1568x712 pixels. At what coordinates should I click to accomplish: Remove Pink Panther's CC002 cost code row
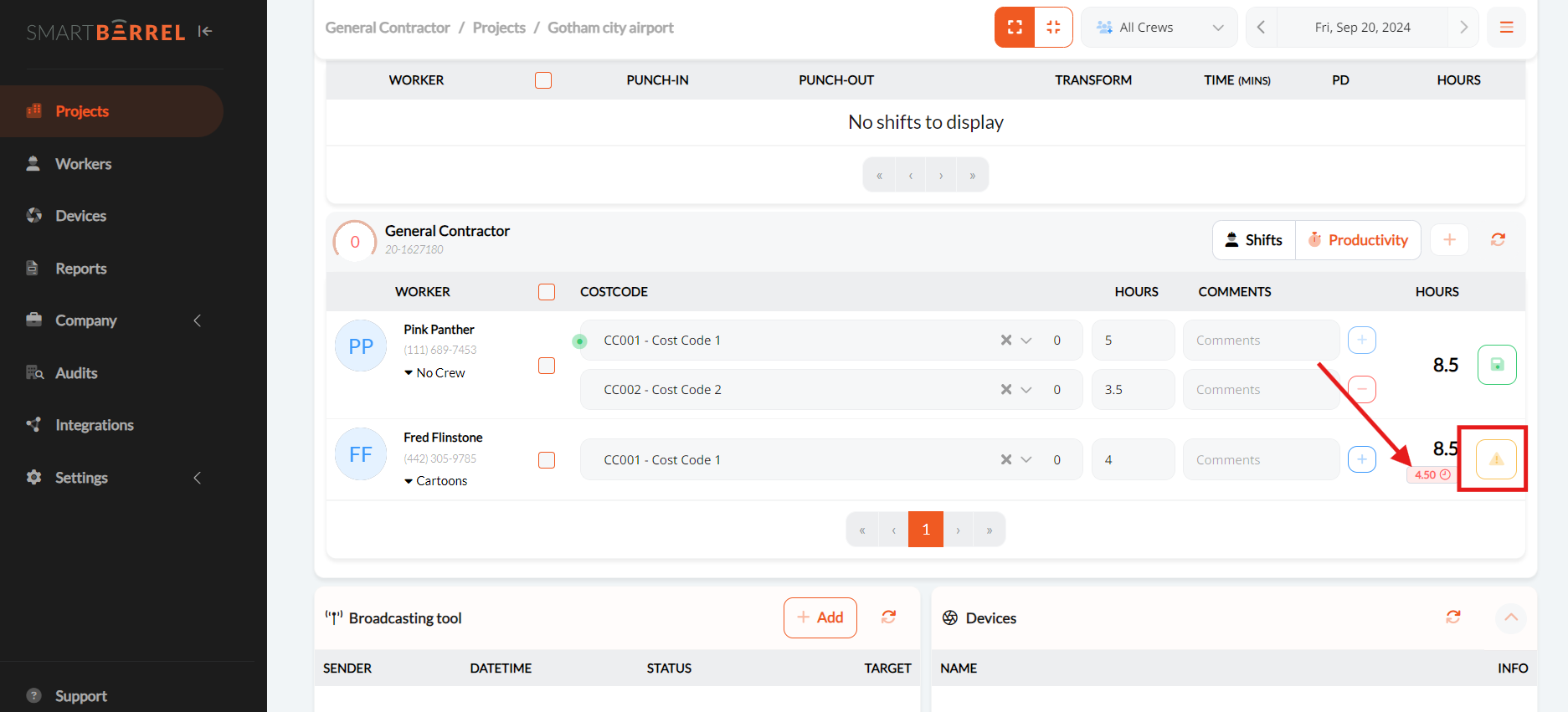pos(1362,389)
